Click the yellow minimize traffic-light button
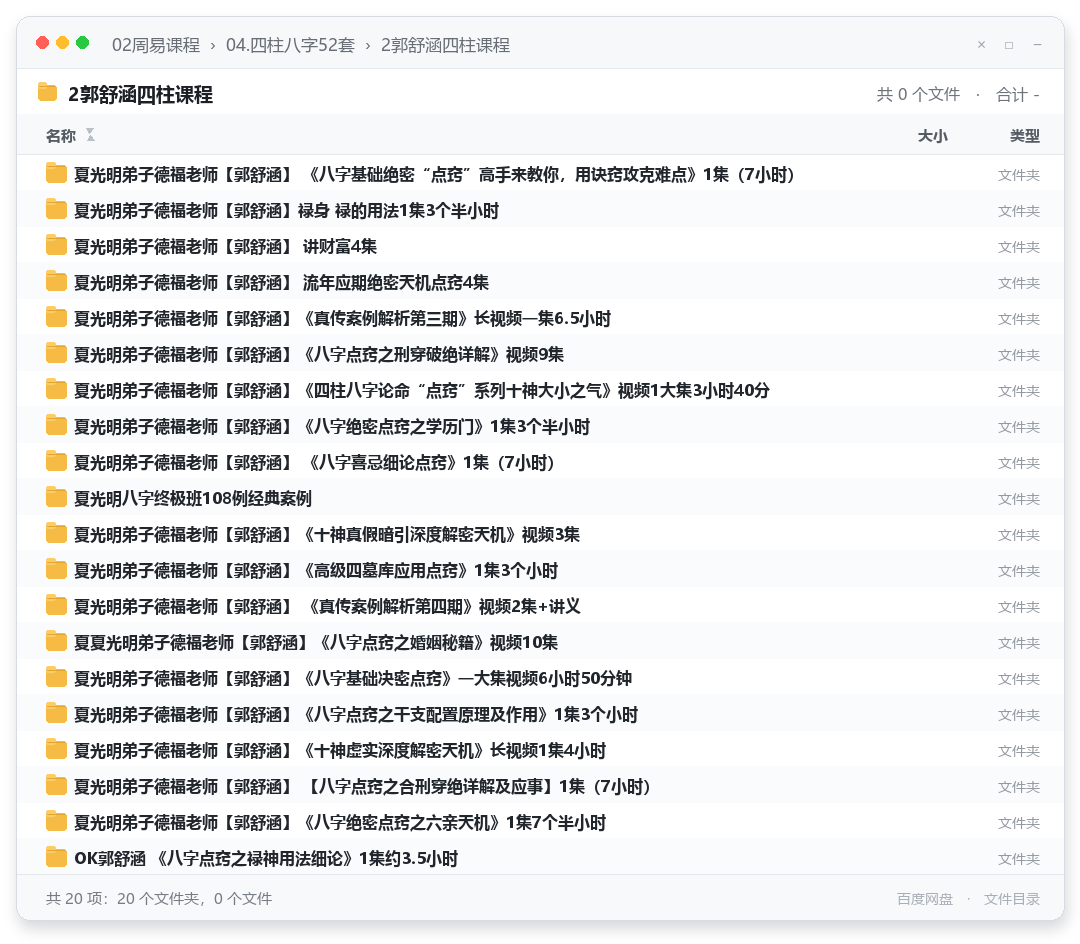This screenshot has width=1080, height=944. point(63,43)
